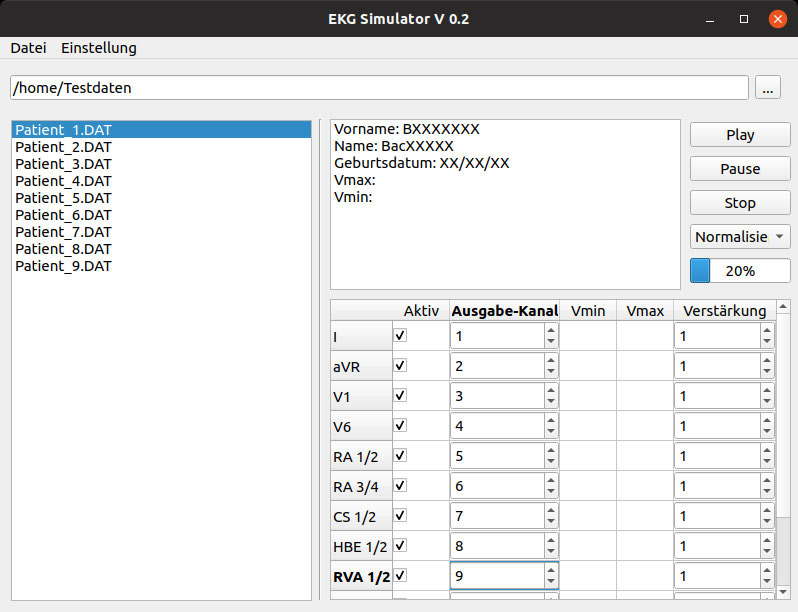798x612 pixels.
Task: Open the Normalisie dropdown menu
Action: point(740,237)
